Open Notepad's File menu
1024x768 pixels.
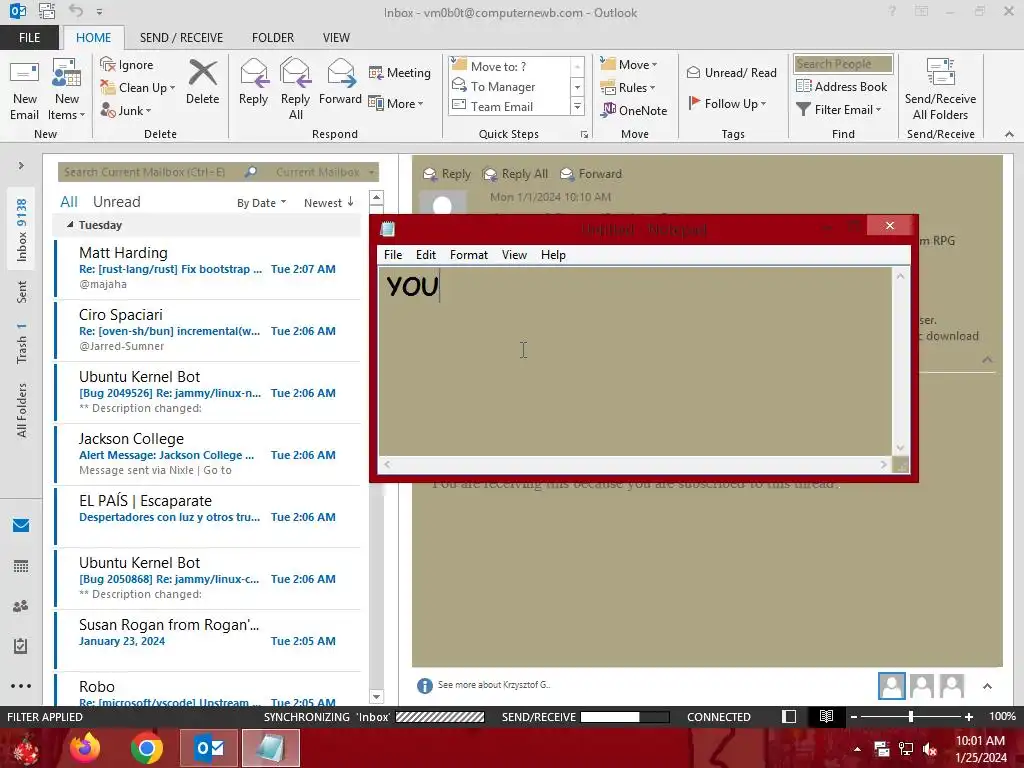(392, 255)
